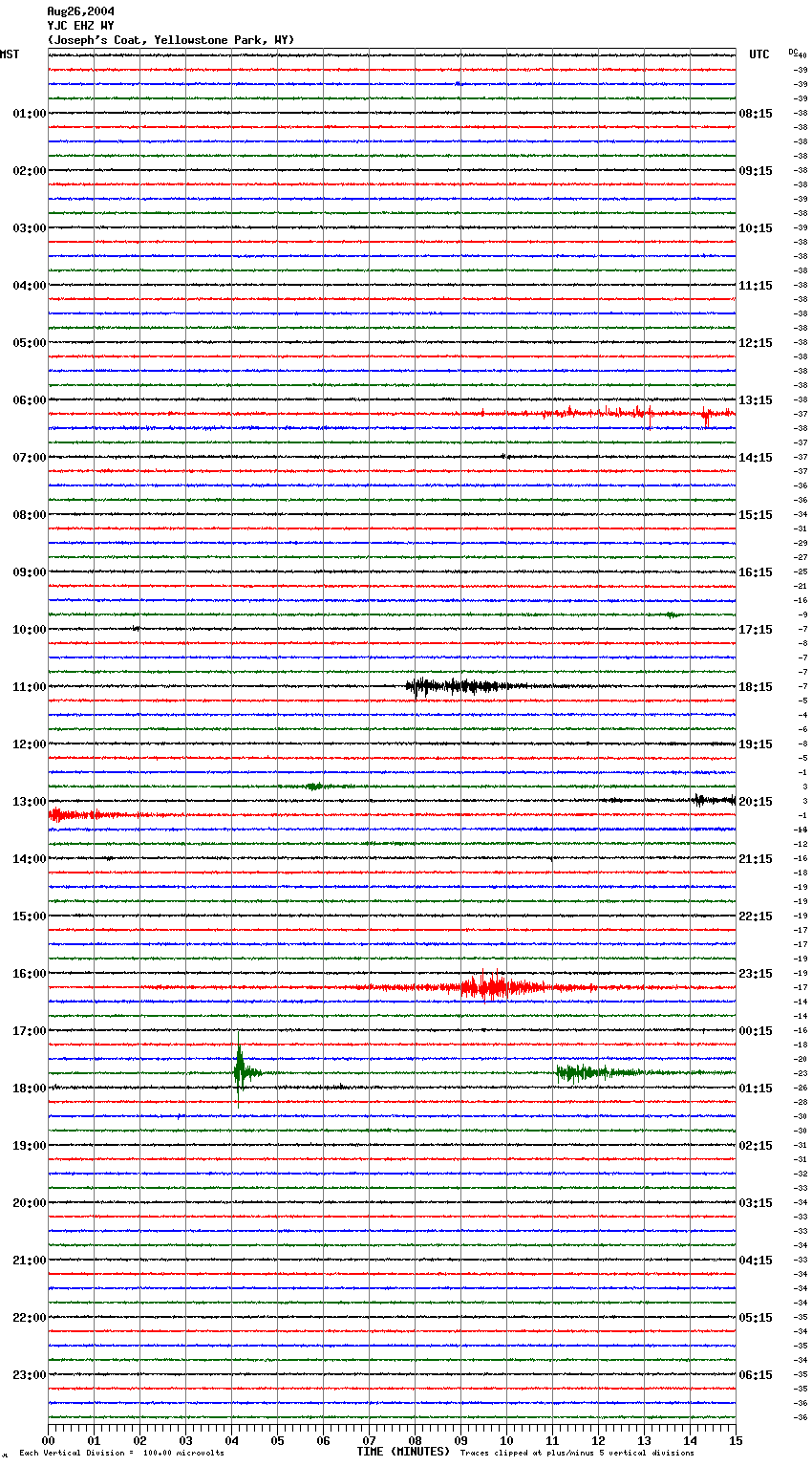Click the 22:15 UTC time label

point(756,916)
